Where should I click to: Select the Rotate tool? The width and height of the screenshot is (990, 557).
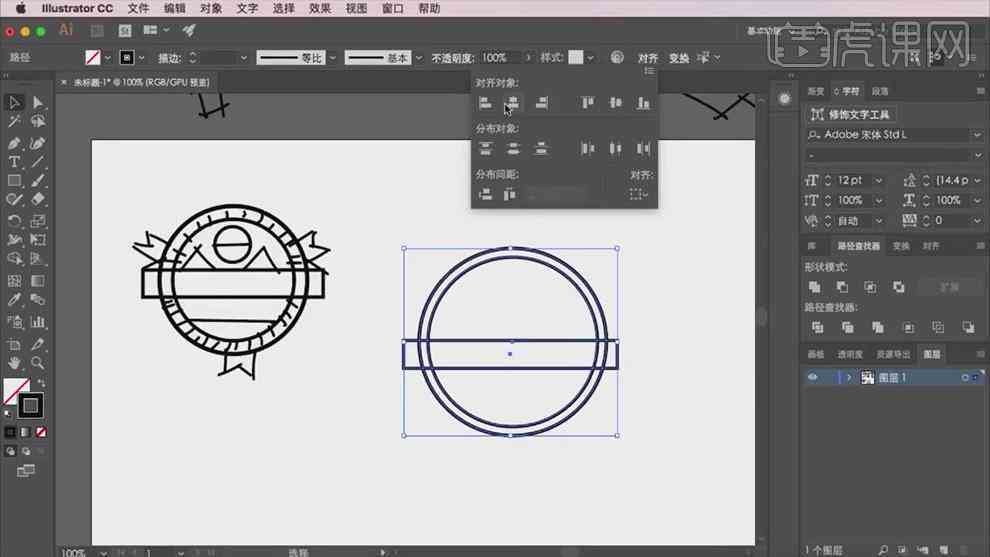click(15, 221)
